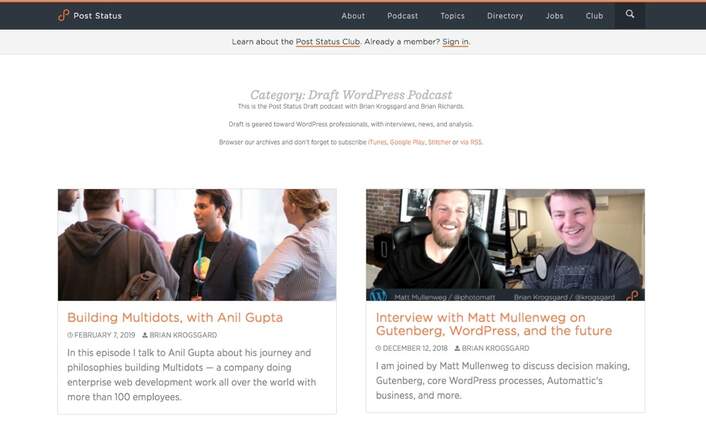The image size is (706, 432).
Task: Click the author icon beside Brian Krogsgard on Multidots post
Action: pos(145,335)
